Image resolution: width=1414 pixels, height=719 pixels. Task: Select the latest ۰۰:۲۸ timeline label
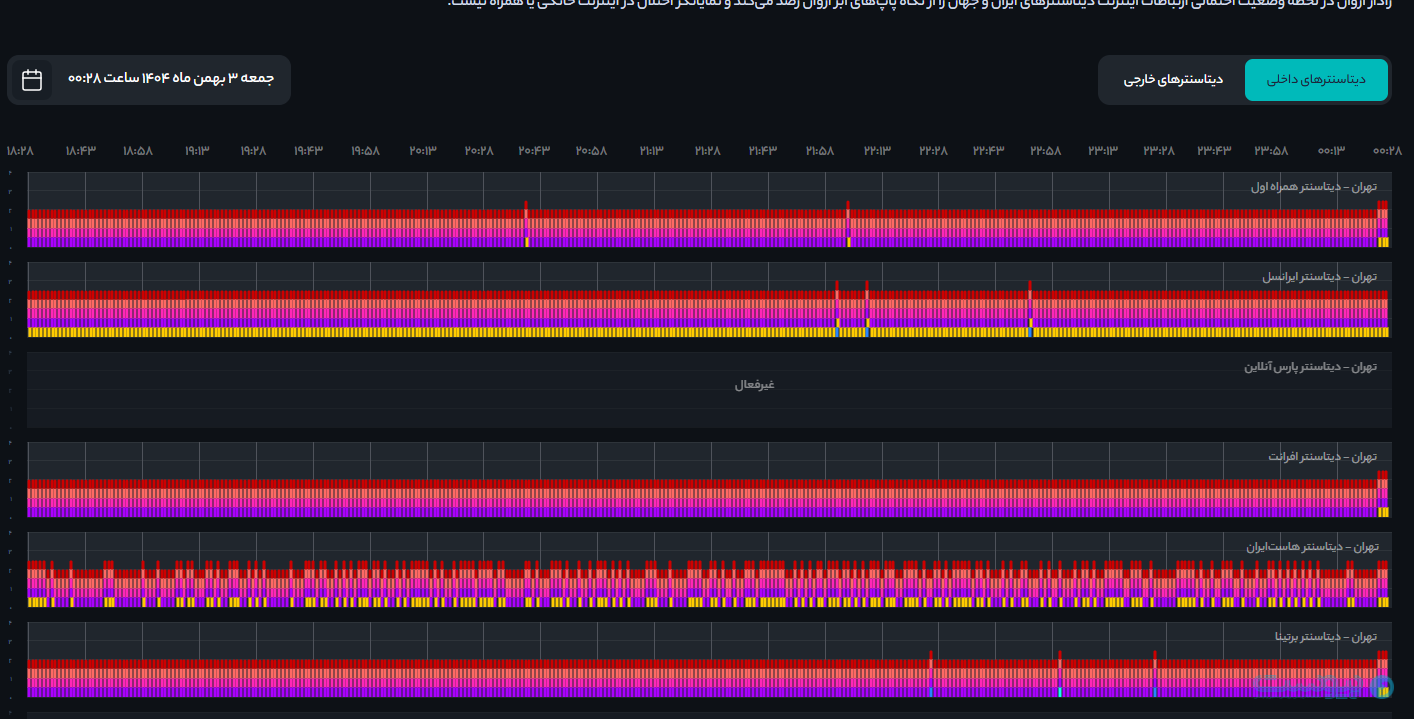(1387, 151)
